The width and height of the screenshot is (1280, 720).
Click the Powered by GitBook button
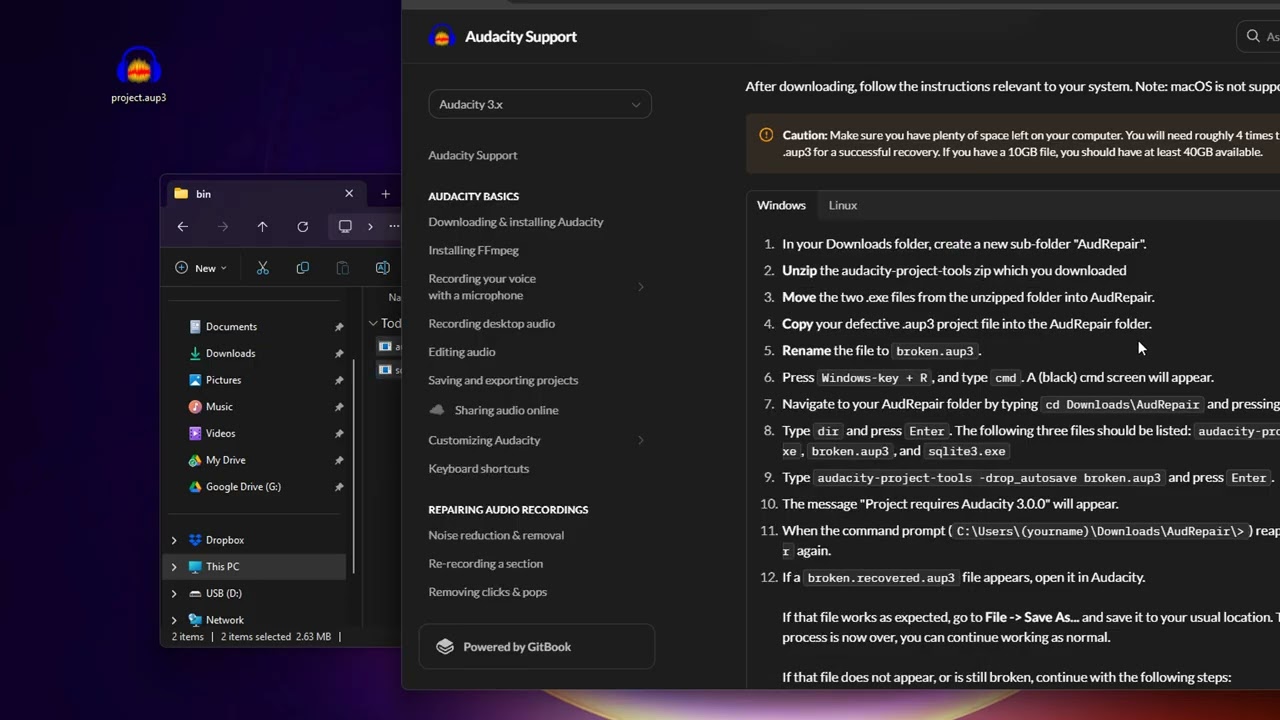coord(537,647)
